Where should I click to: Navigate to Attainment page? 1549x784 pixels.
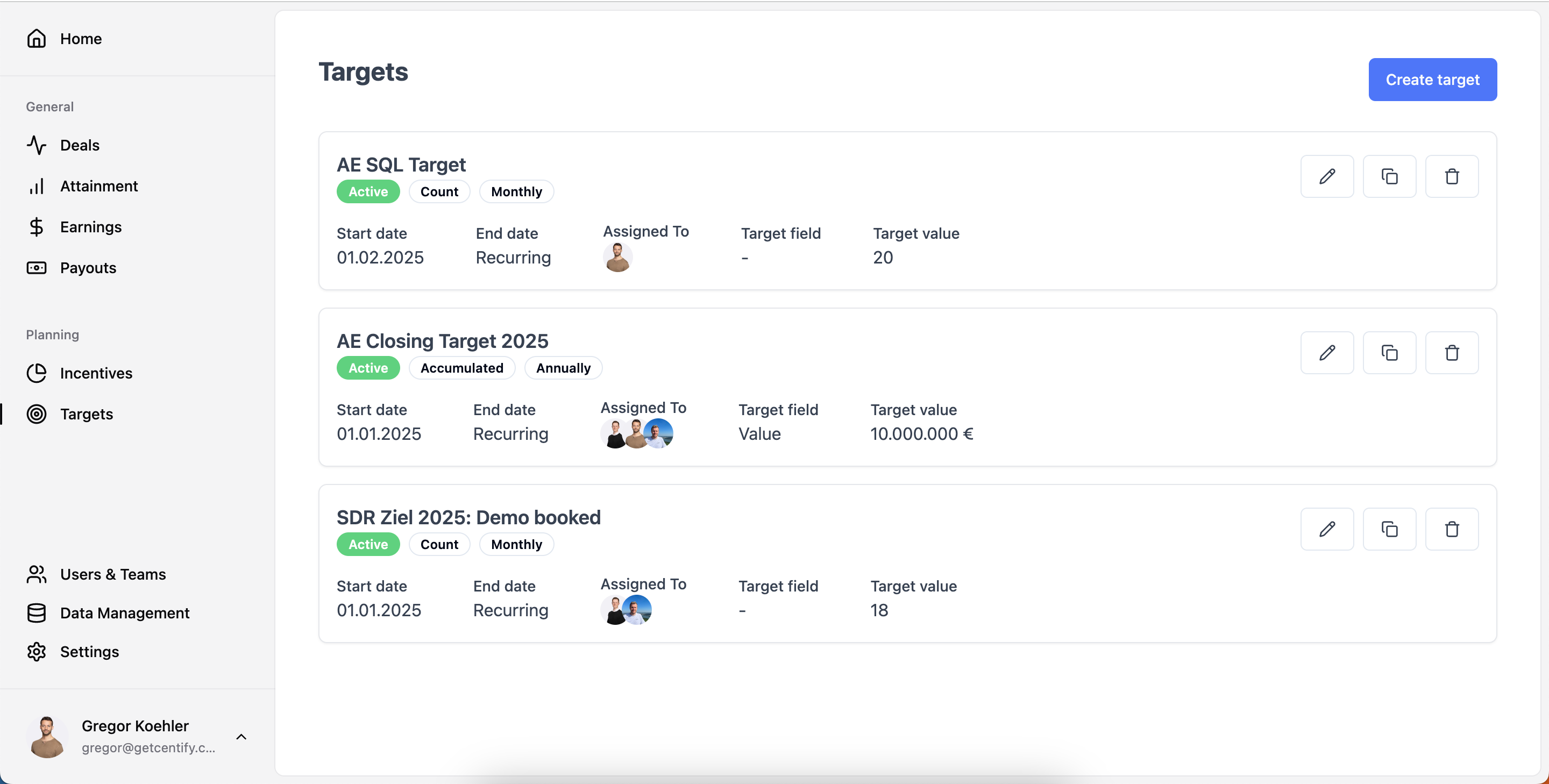click(98, 186)
